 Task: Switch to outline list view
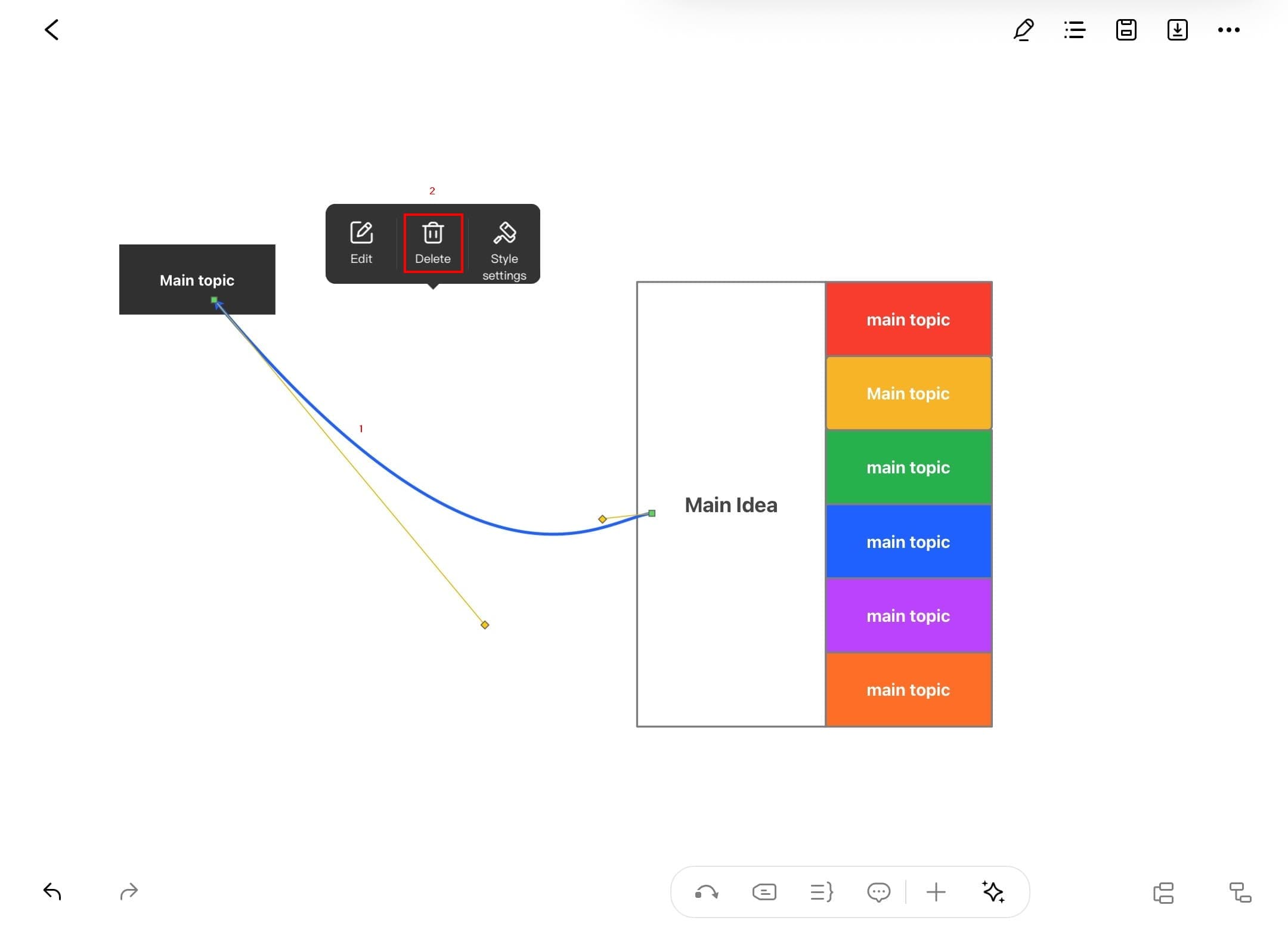[x=1075, y=30]
